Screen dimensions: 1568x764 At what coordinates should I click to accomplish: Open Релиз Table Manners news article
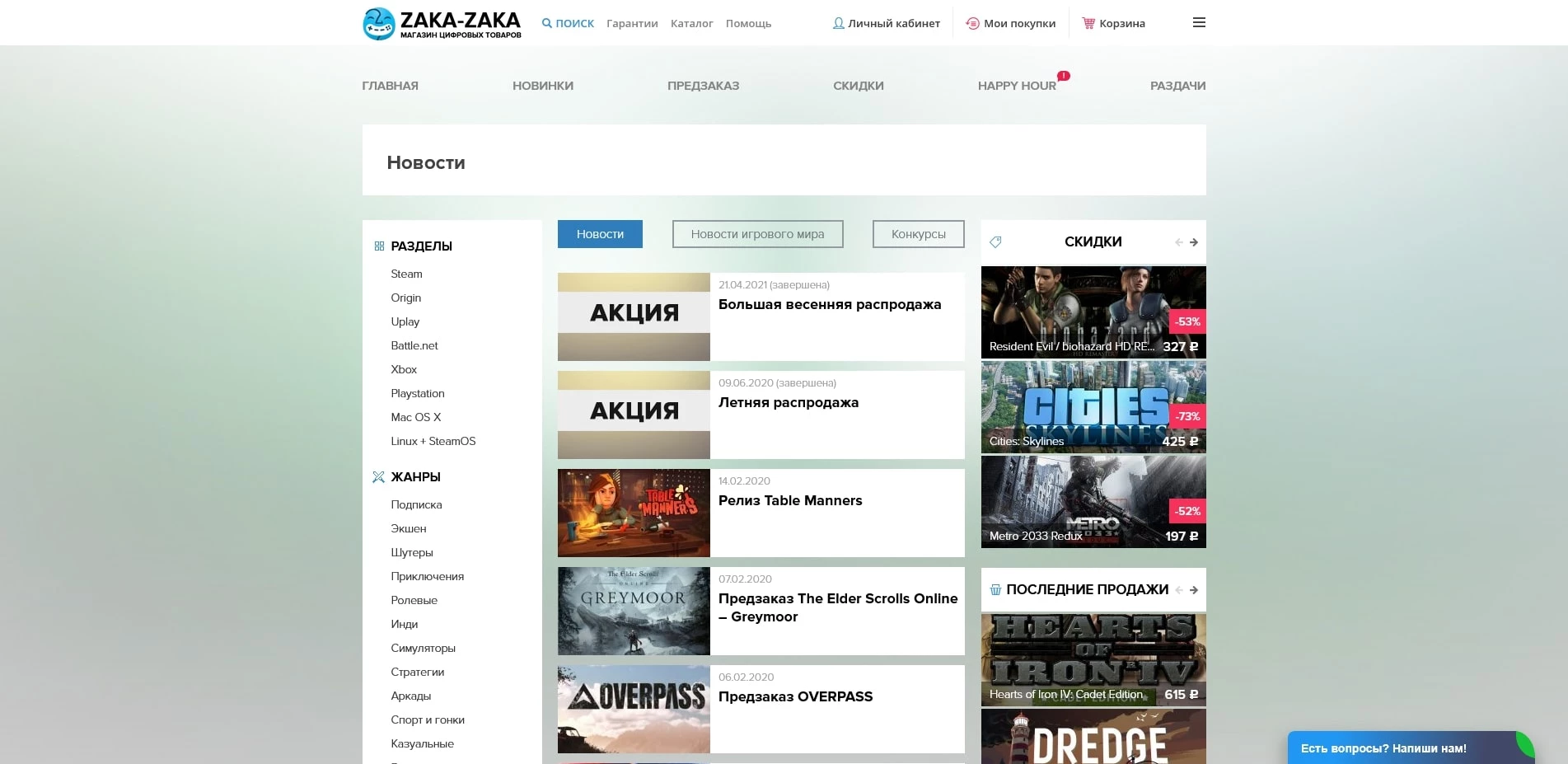[x=789, y=500]
